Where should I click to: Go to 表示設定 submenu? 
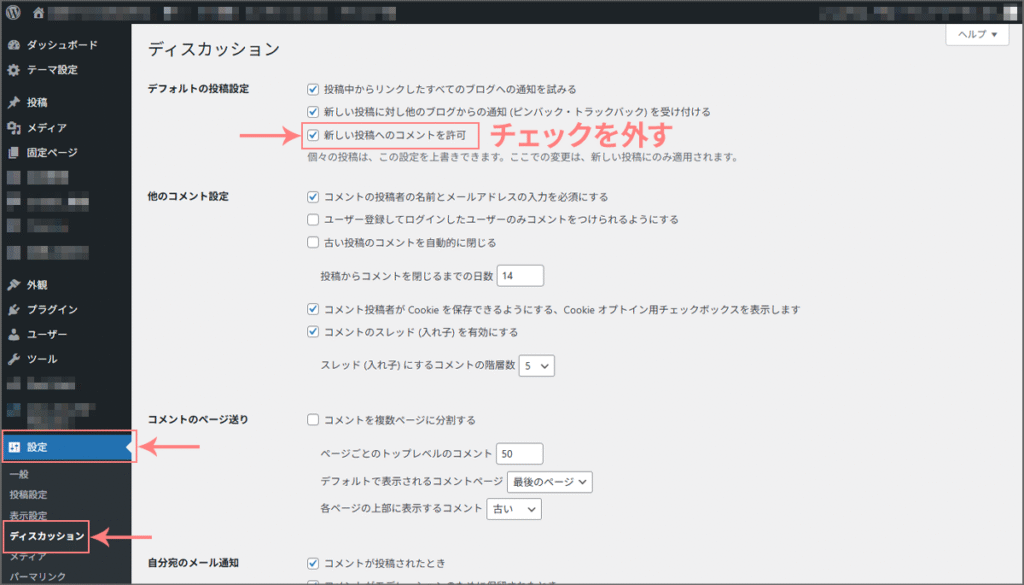(x=28, y=516)
